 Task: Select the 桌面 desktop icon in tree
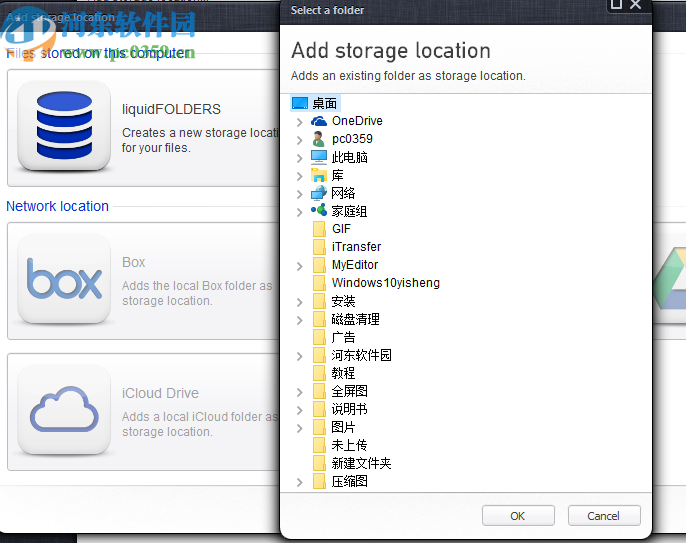(x=300, y=103)
